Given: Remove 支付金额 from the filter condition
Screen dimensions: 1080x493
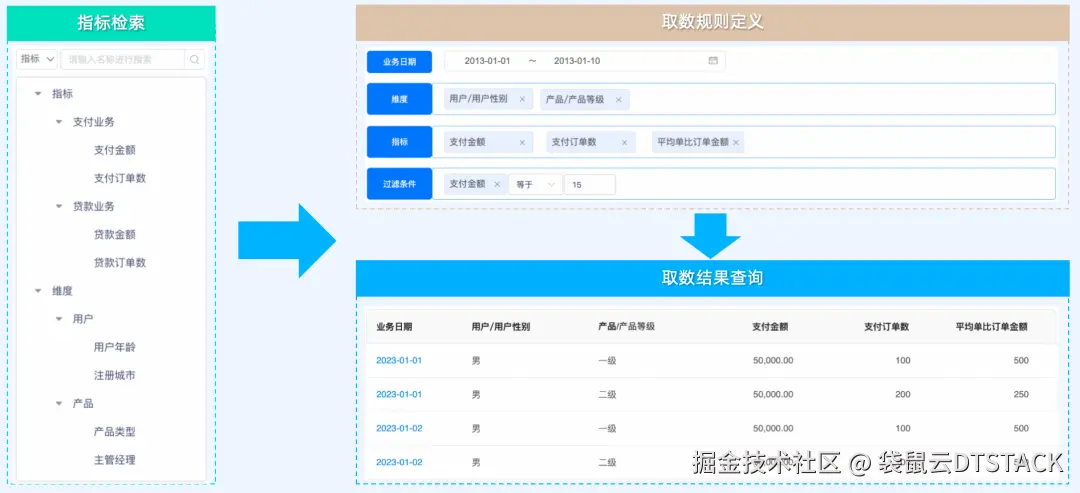Looking at the screenshot, I should [497, 185].
